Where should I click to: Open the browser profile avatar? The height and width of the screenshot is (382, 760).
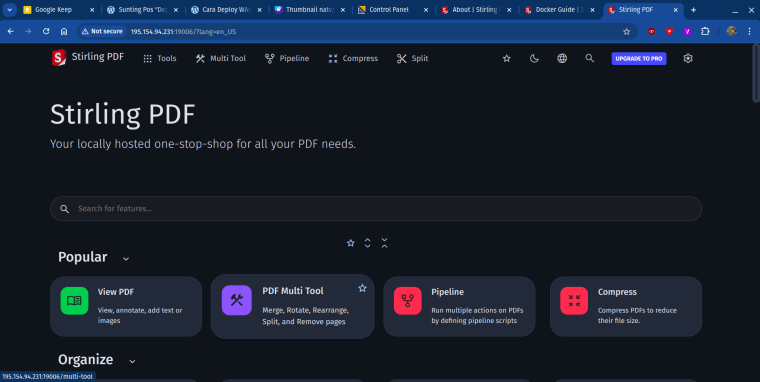[731, 31]
